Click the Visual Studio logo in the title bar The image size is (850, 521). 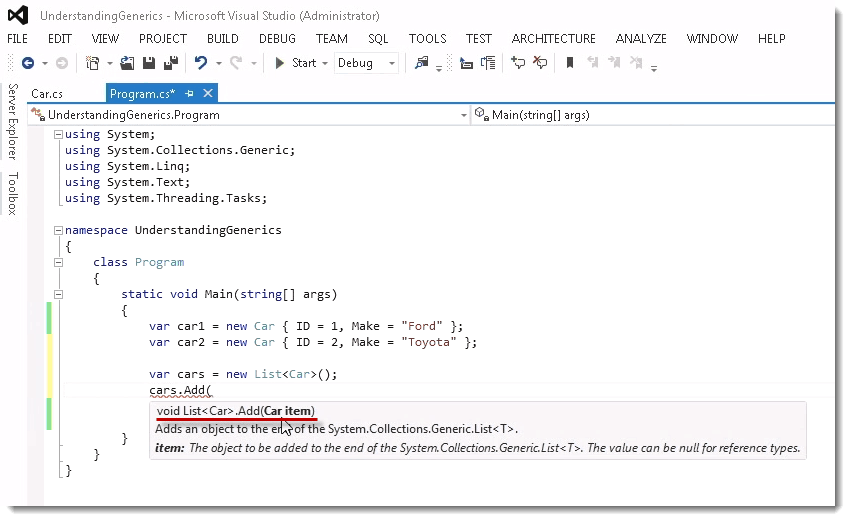(x=18, y=15)
